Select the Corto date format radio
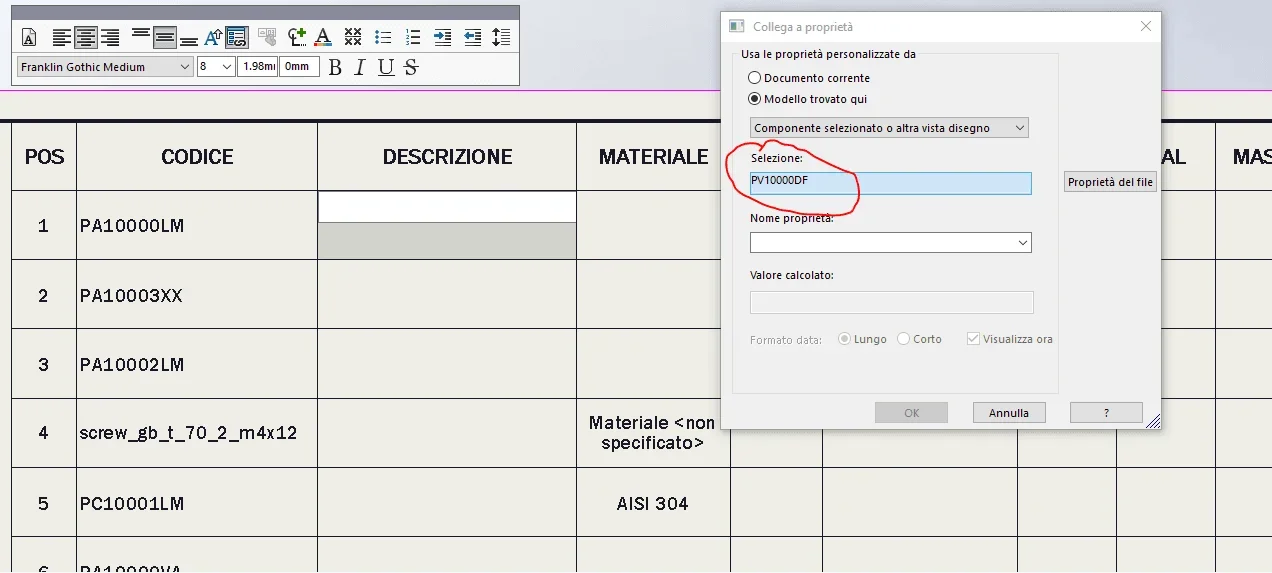1272x573 pixels. pyautogui.click(x=904, y=339)
